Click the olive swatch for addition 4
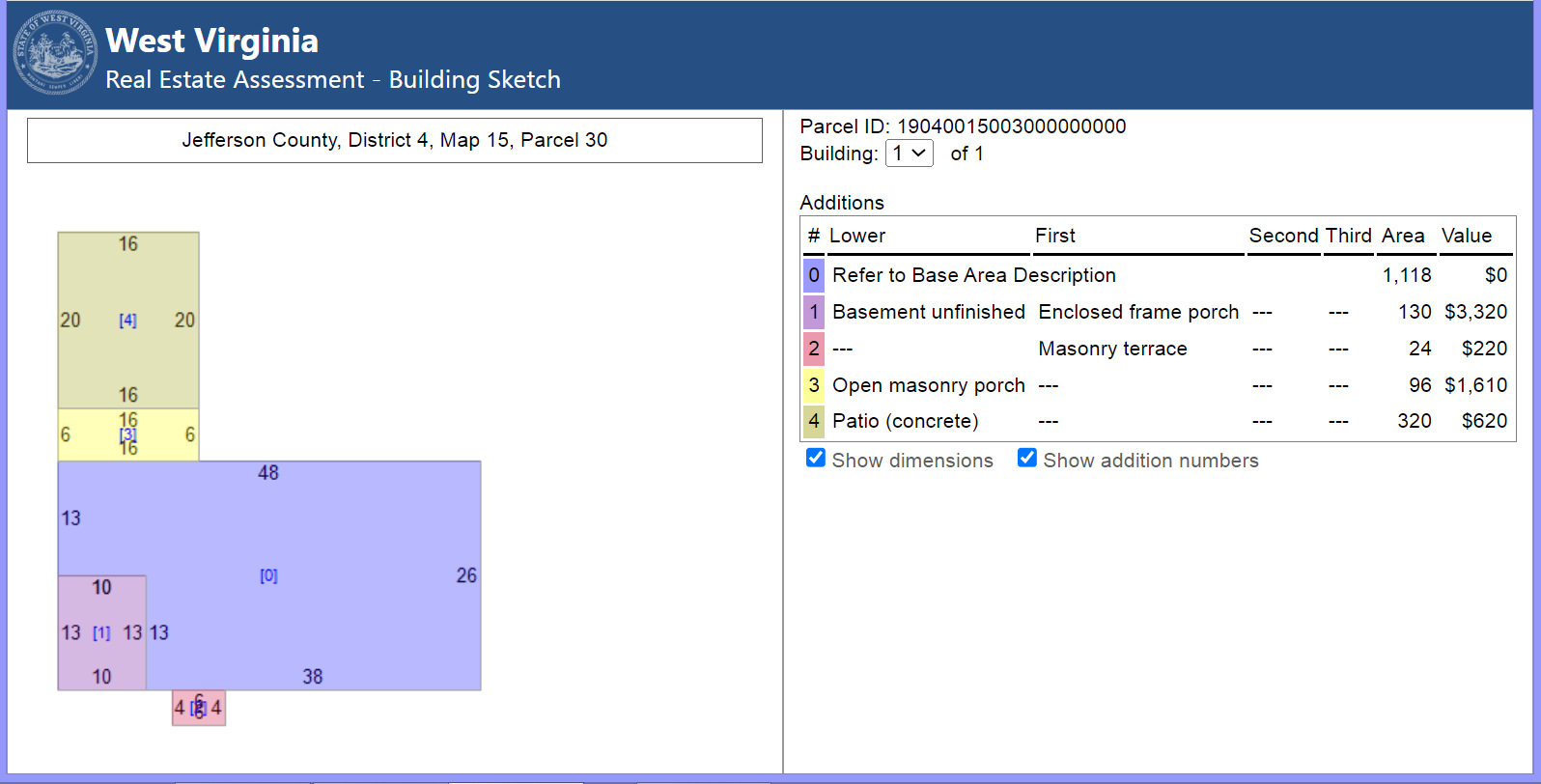This screenshot has height=784, width=1541. coord(814,421)
